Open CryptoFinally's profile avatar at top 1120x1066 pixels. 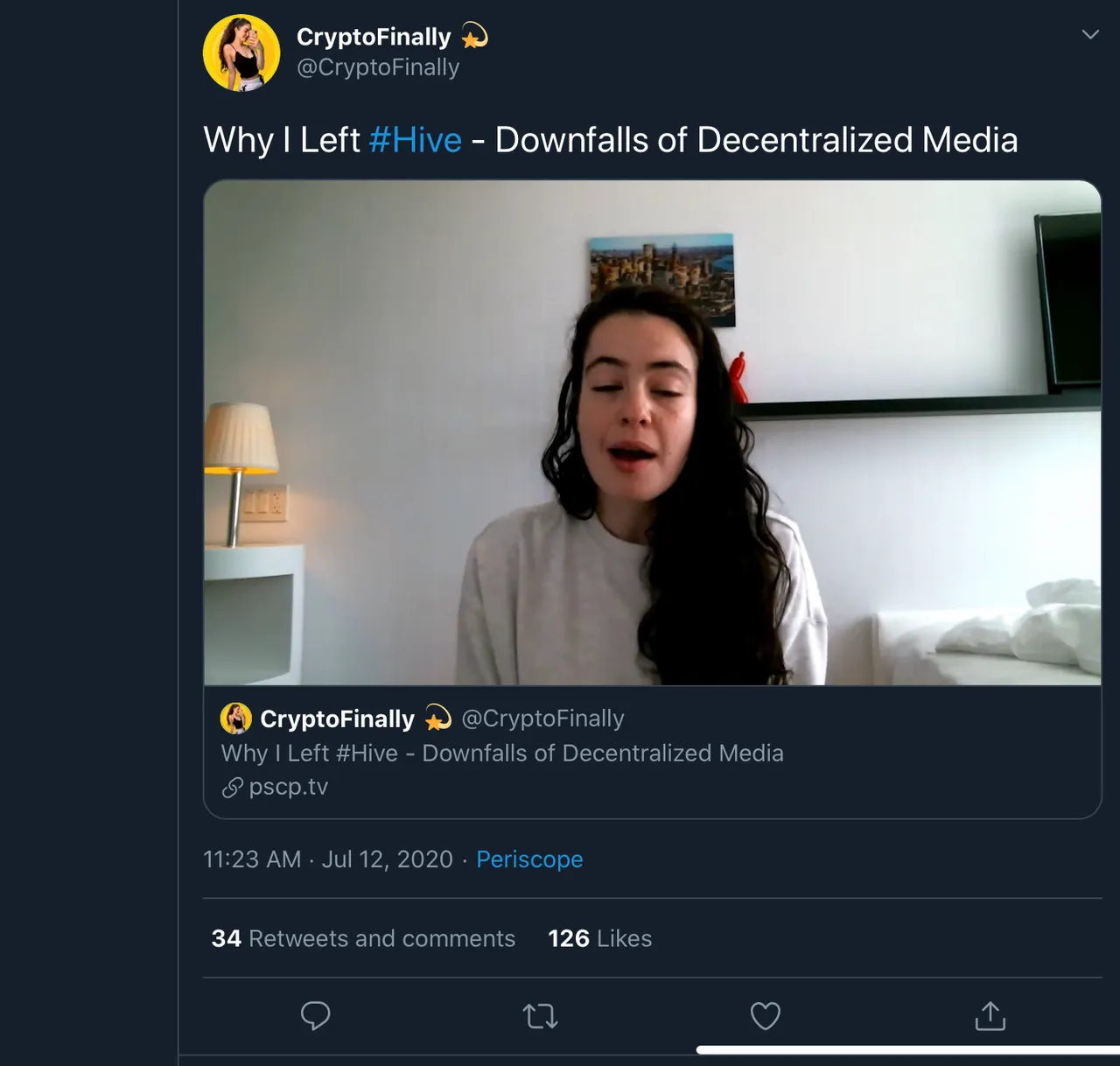[241, 53]
